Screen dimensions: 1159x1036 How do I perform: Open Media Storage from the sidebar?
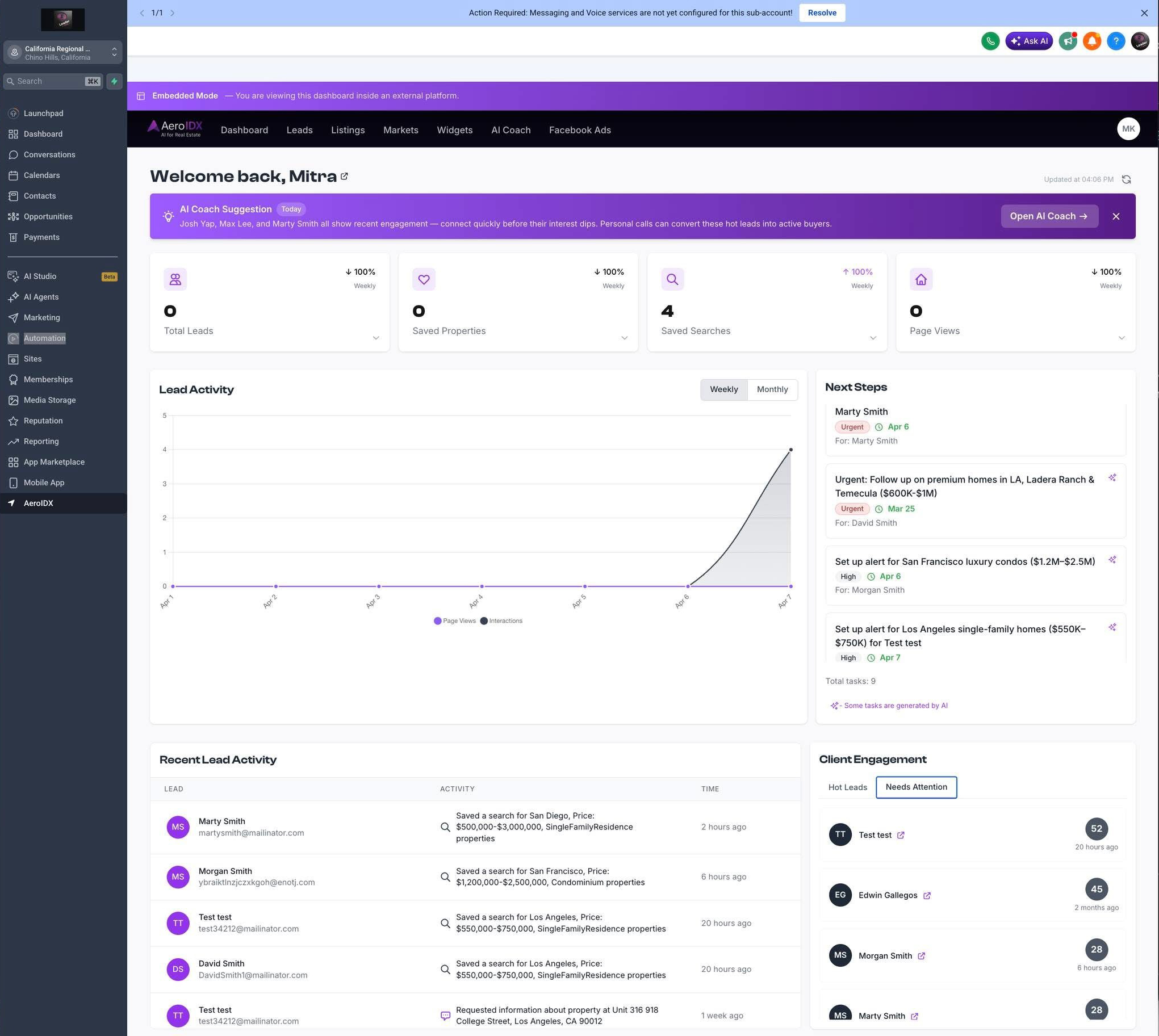click(49, 400)
